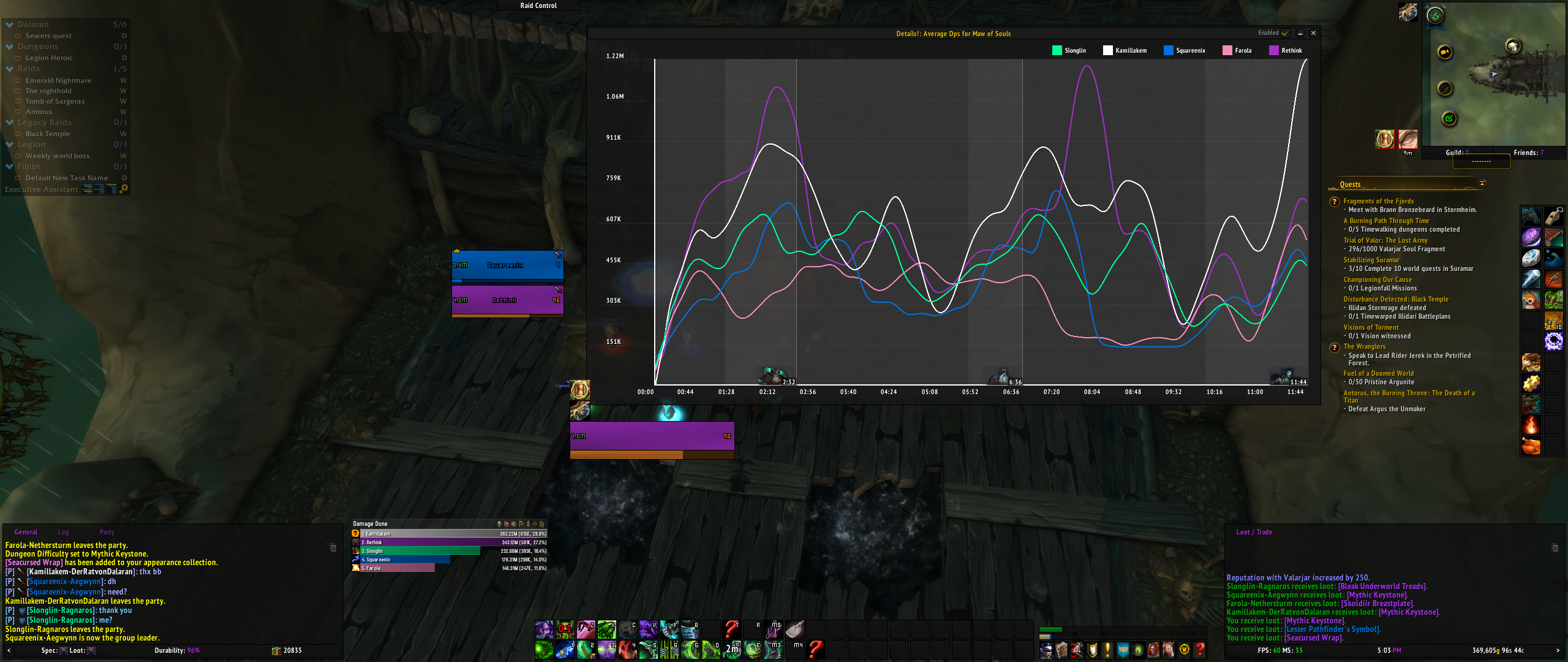Collapse the Legacy Raids task group

pyautogui.click(x=9, y=123)
